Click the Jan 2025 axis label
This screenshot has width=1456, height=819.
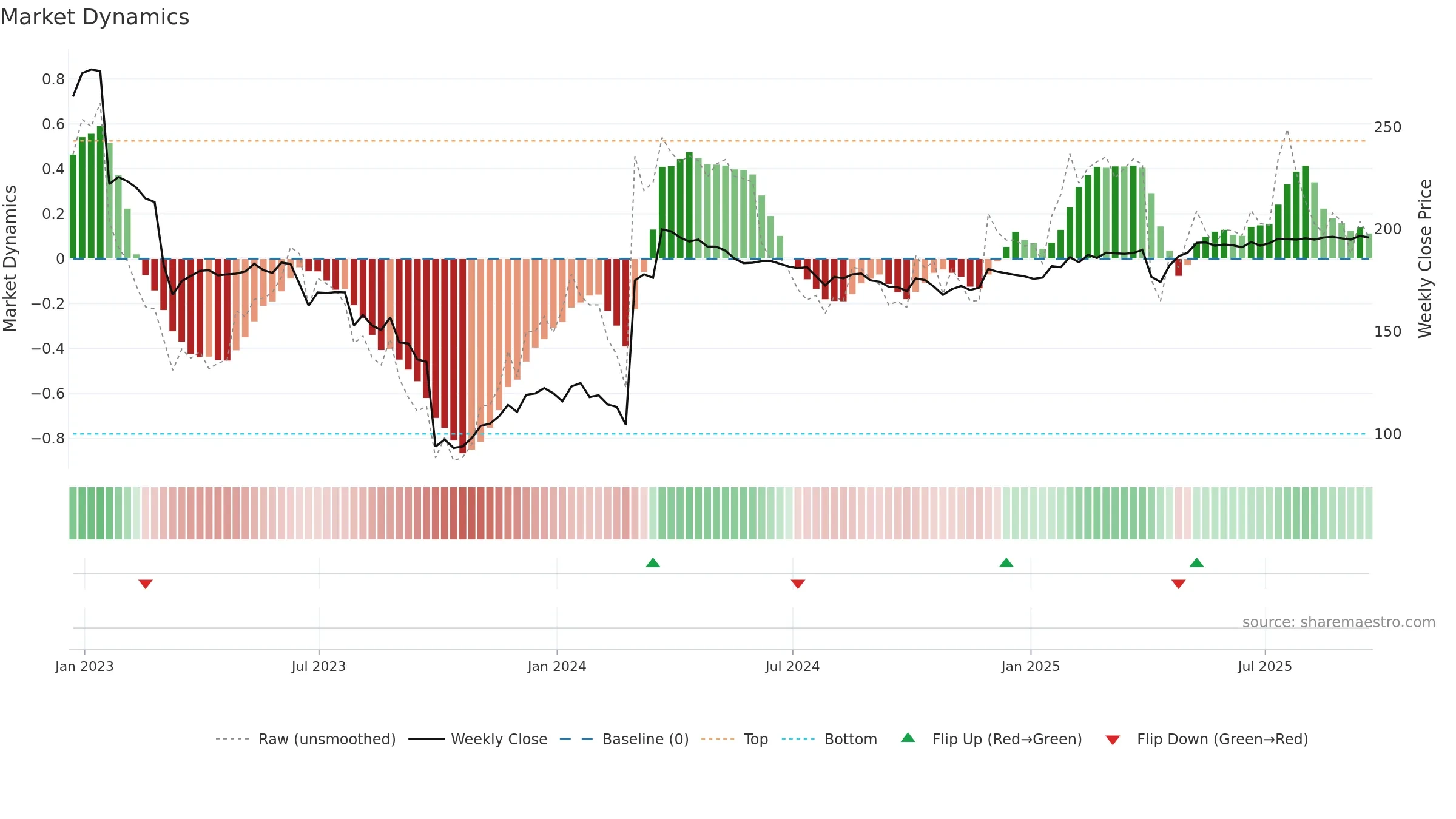point(1031,666)
